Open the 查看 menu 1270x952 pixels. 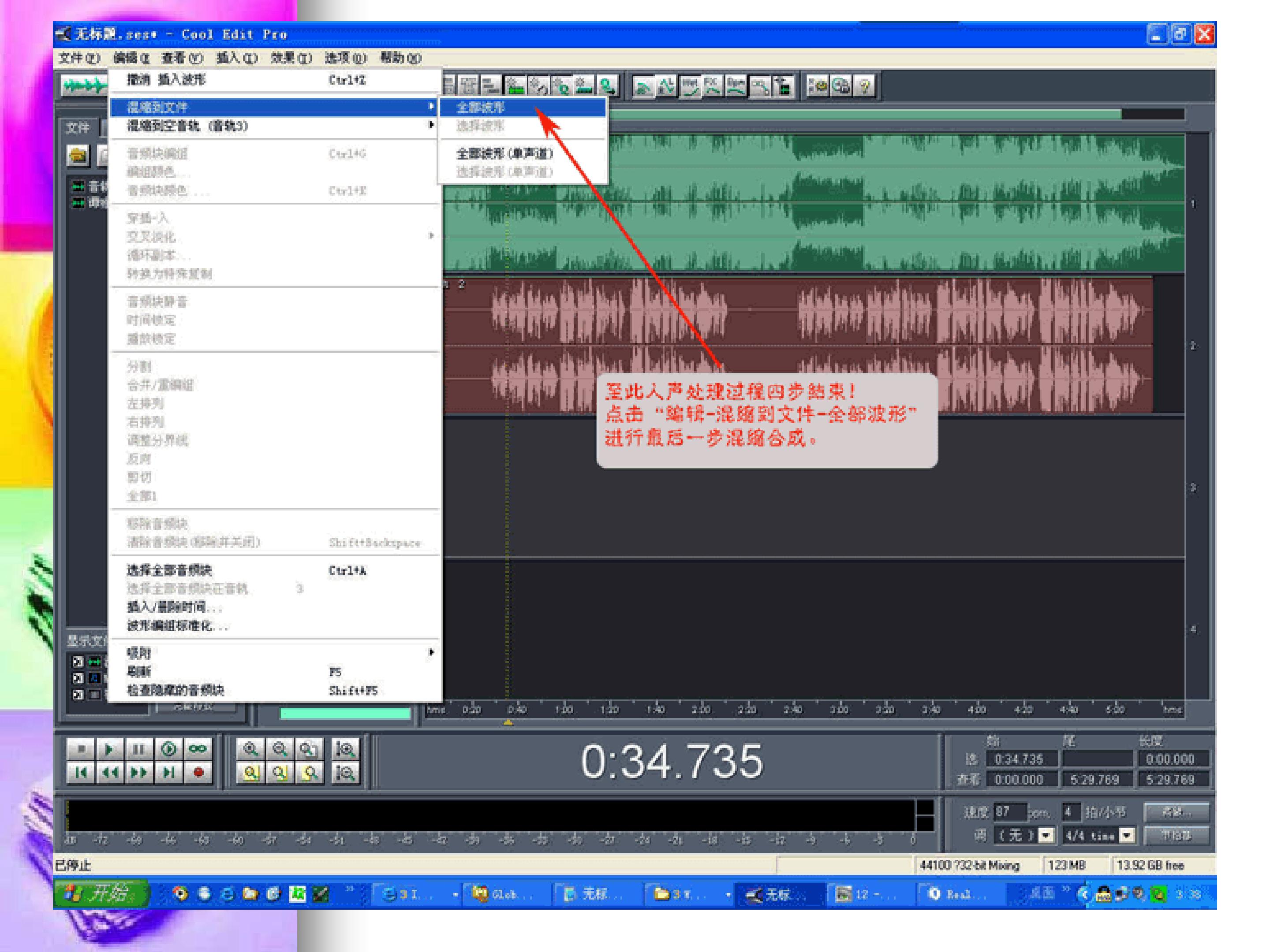pyautogui.click(x=182, y=58)
